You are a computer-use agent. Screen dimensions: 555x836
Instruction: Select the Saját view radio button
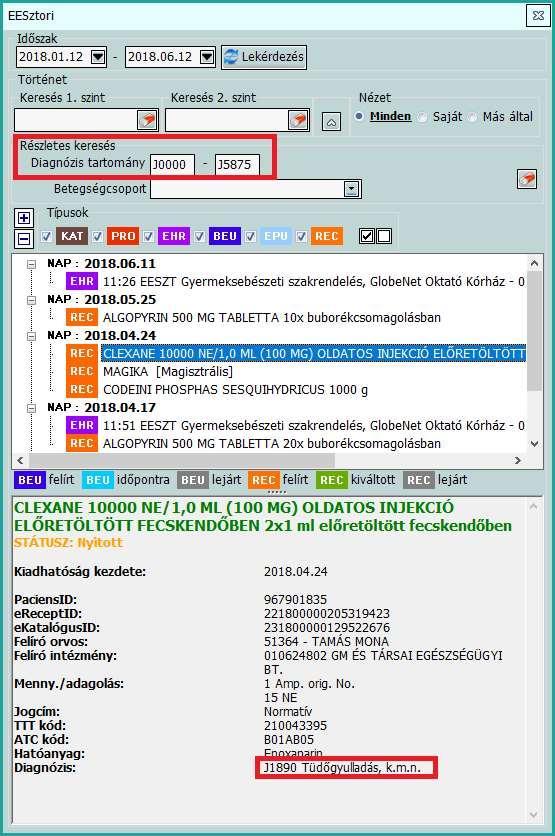click(423, 117)
